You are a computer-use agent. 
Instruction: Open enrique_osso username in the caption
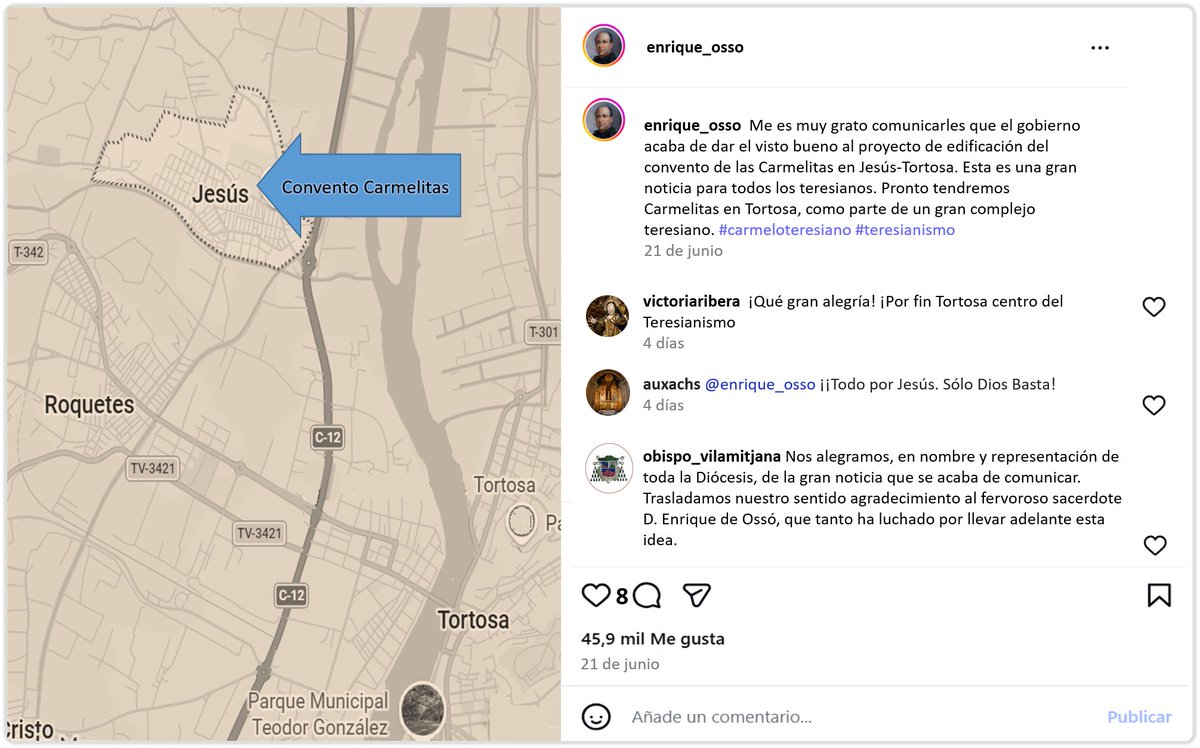click(x=692, y=125)
